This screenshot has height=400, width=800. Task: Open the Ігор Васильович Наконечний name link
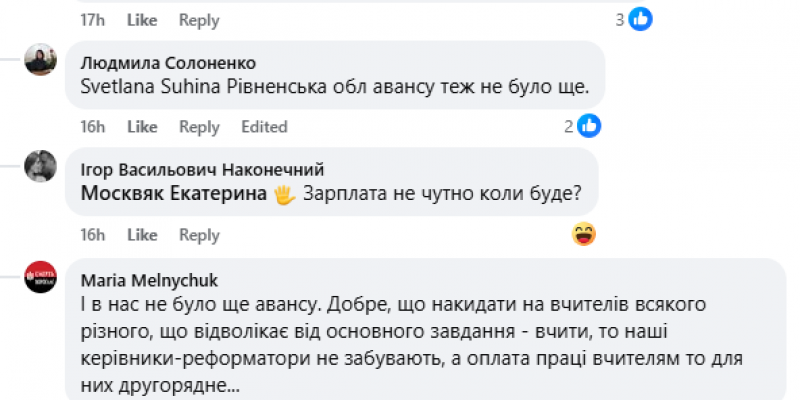[x=202, y=171]
